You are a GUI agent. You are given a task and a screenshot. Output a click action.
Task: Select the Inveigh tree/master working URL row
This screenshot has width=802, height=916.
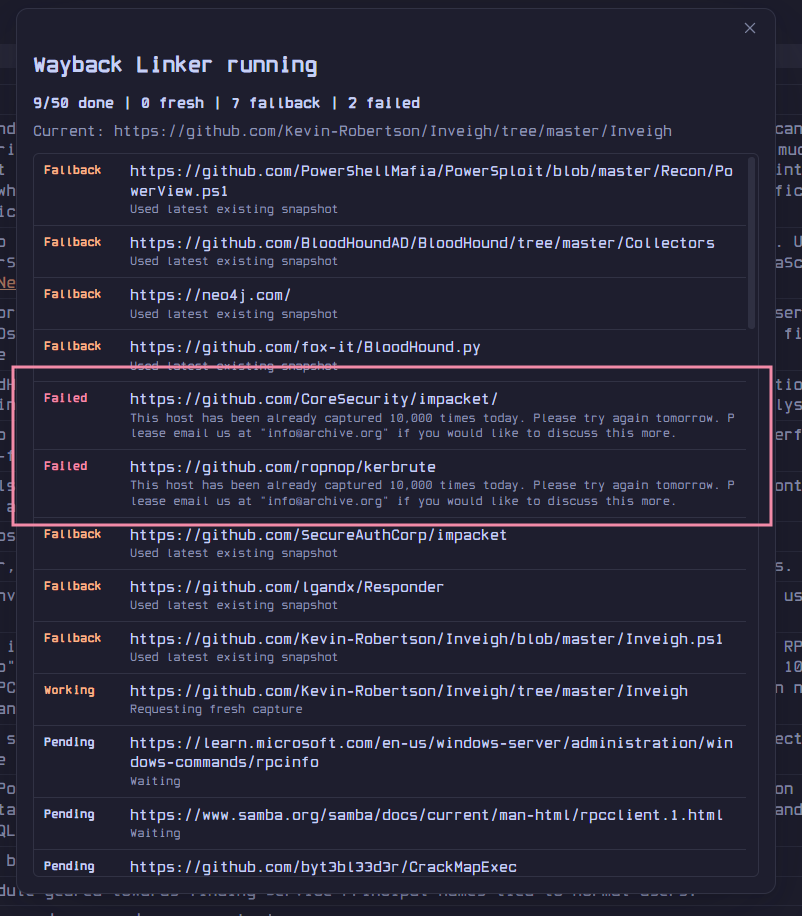390,699
